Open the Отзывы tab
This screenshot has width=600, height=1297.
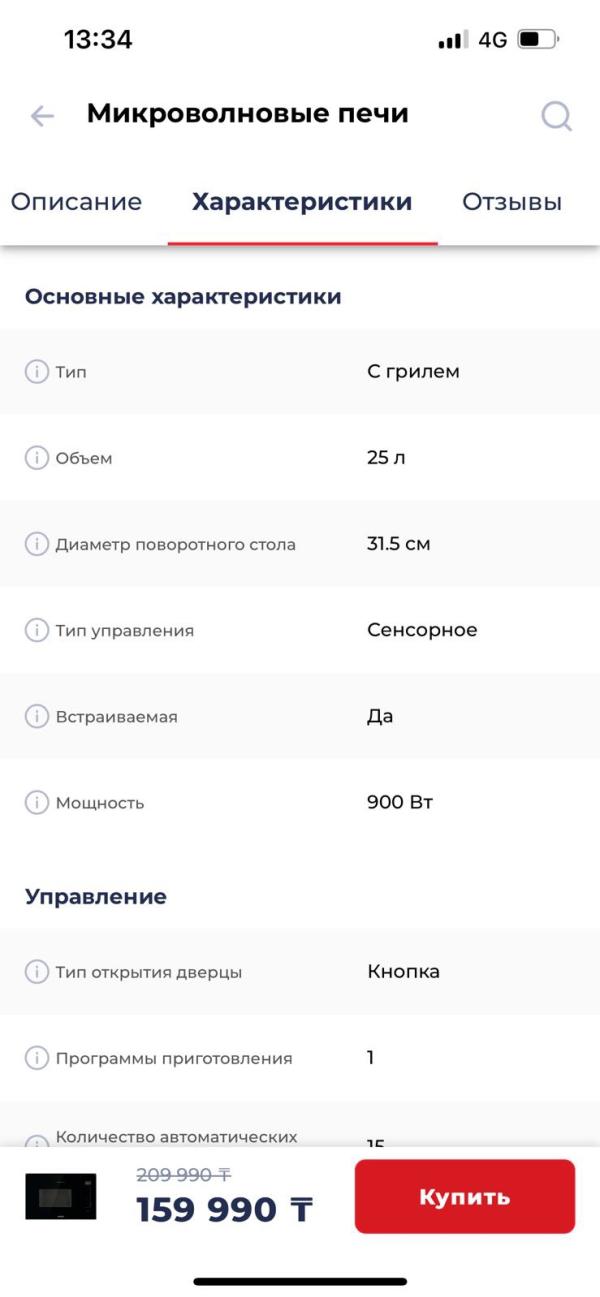click(x=512, y=202)
